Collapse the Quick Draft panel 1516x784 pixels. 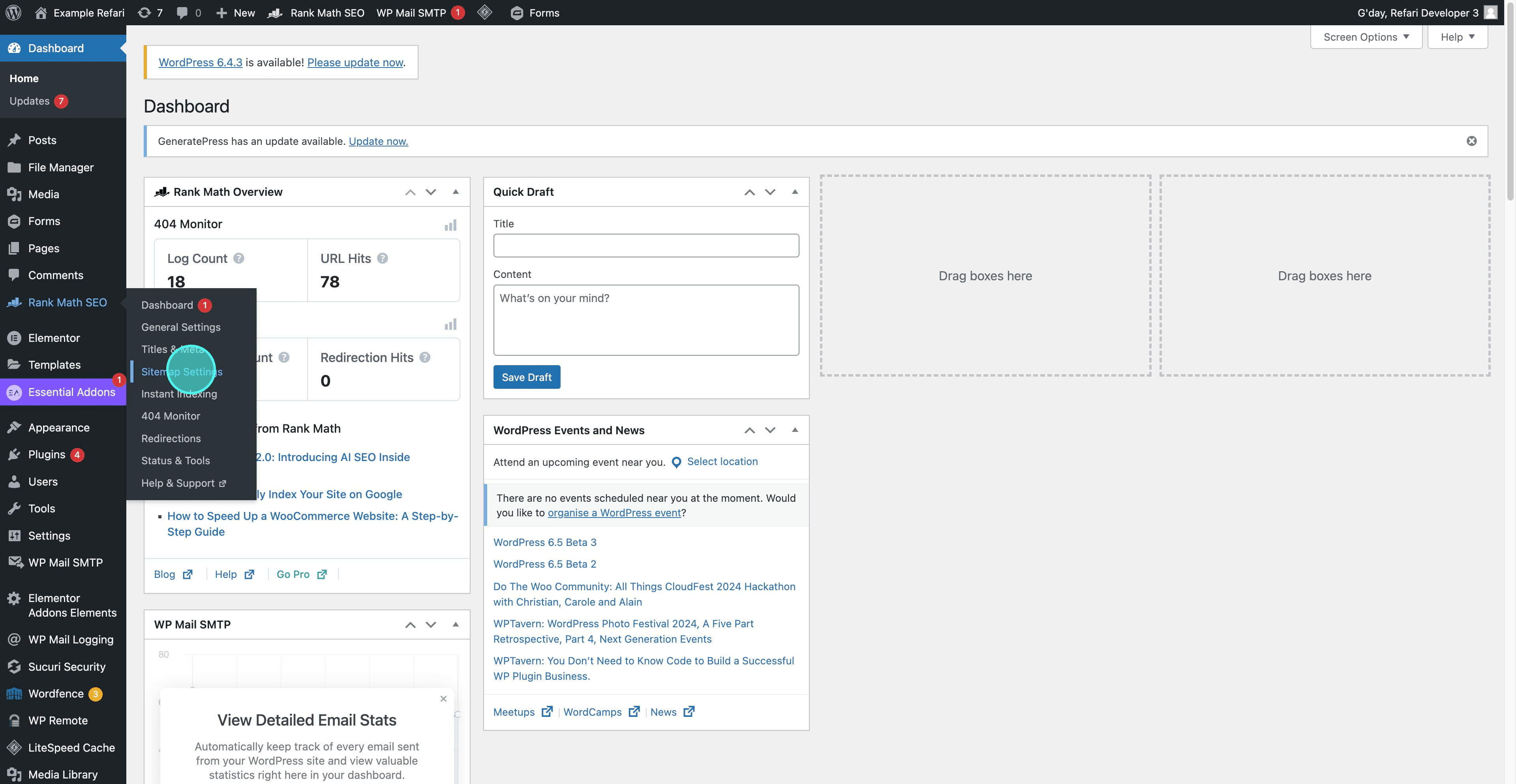pyautogui.click(x=794, y=192)
